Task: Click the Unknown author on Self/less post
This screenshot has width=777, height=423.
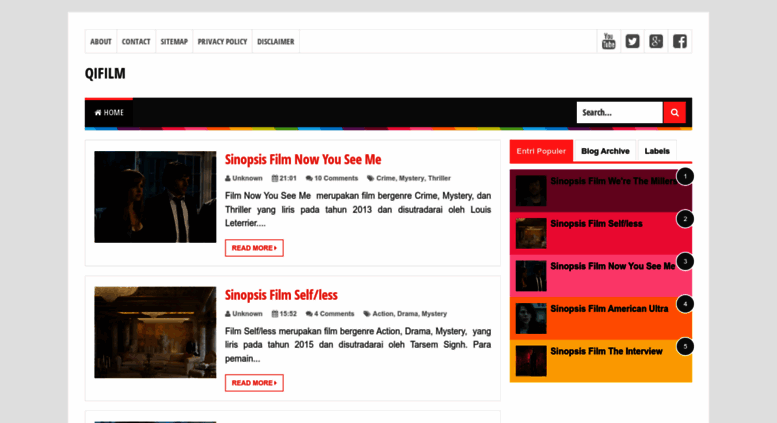Action: pyautogui.click(x=247, y=314)
